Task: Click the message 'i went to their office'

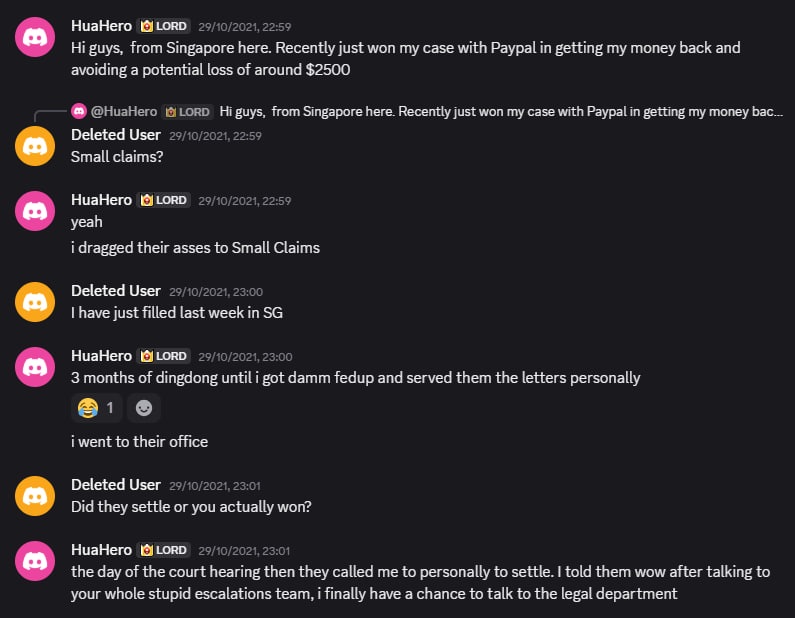Action: point(139,441)
